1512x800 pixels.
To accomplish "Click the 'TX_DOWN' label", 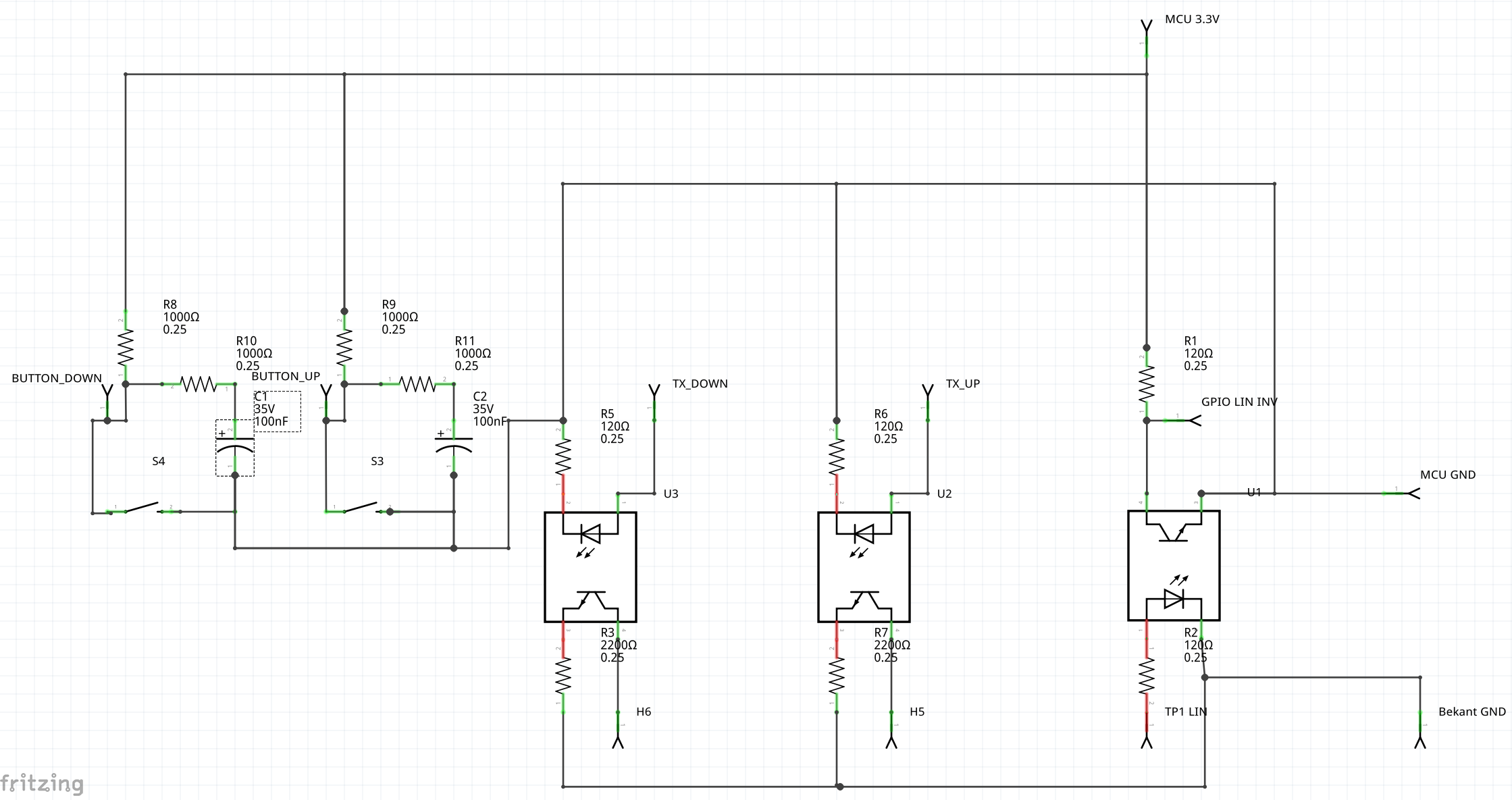I will coord(700,384).
